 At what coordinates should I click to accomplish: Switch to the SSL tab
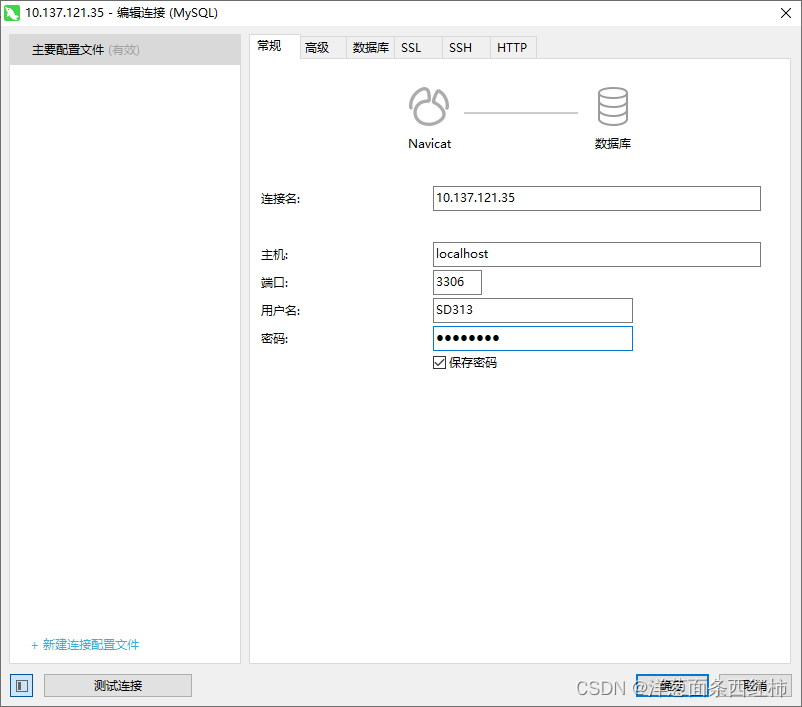pyautogui.click(x=418, y=48)
